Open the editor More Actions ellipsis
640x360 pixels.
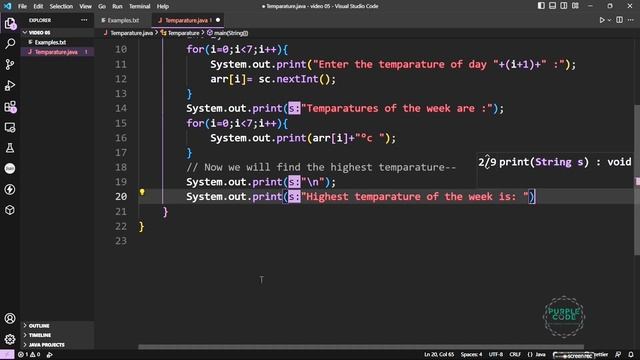click(x=631, y=20)
